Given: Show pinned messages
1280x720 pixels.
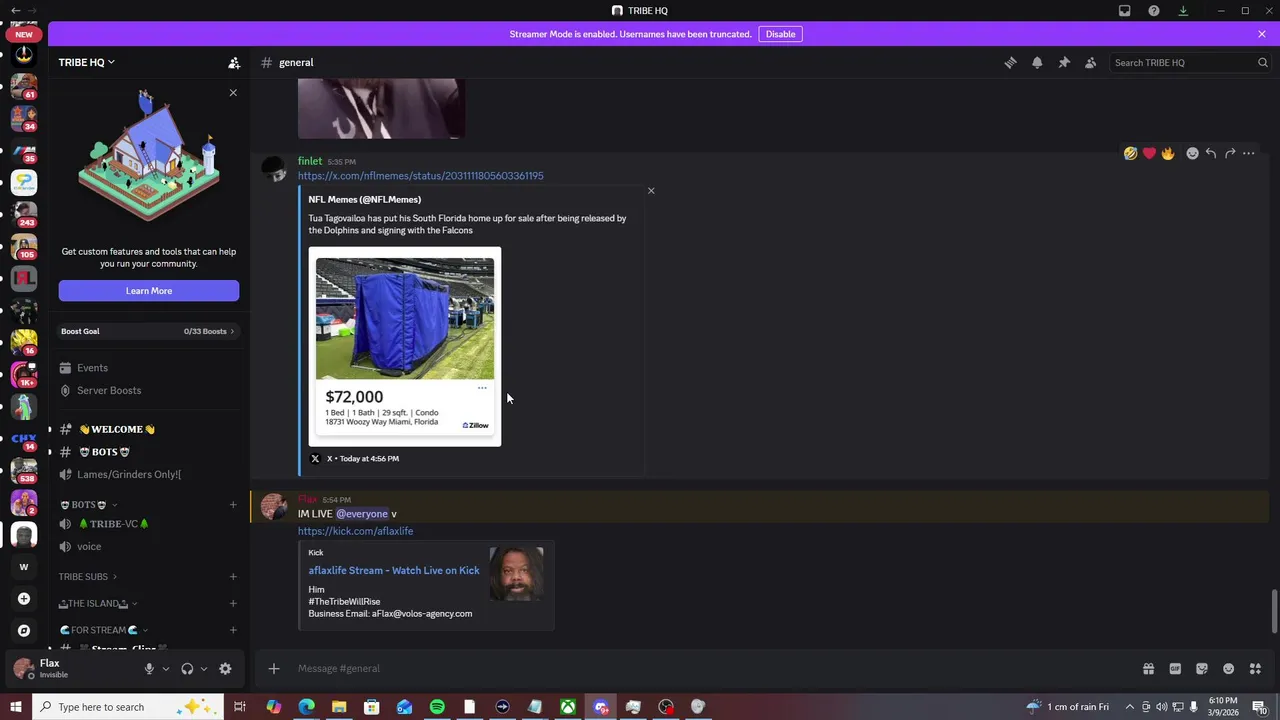Looking at the screenshot, I should 1064,62.
